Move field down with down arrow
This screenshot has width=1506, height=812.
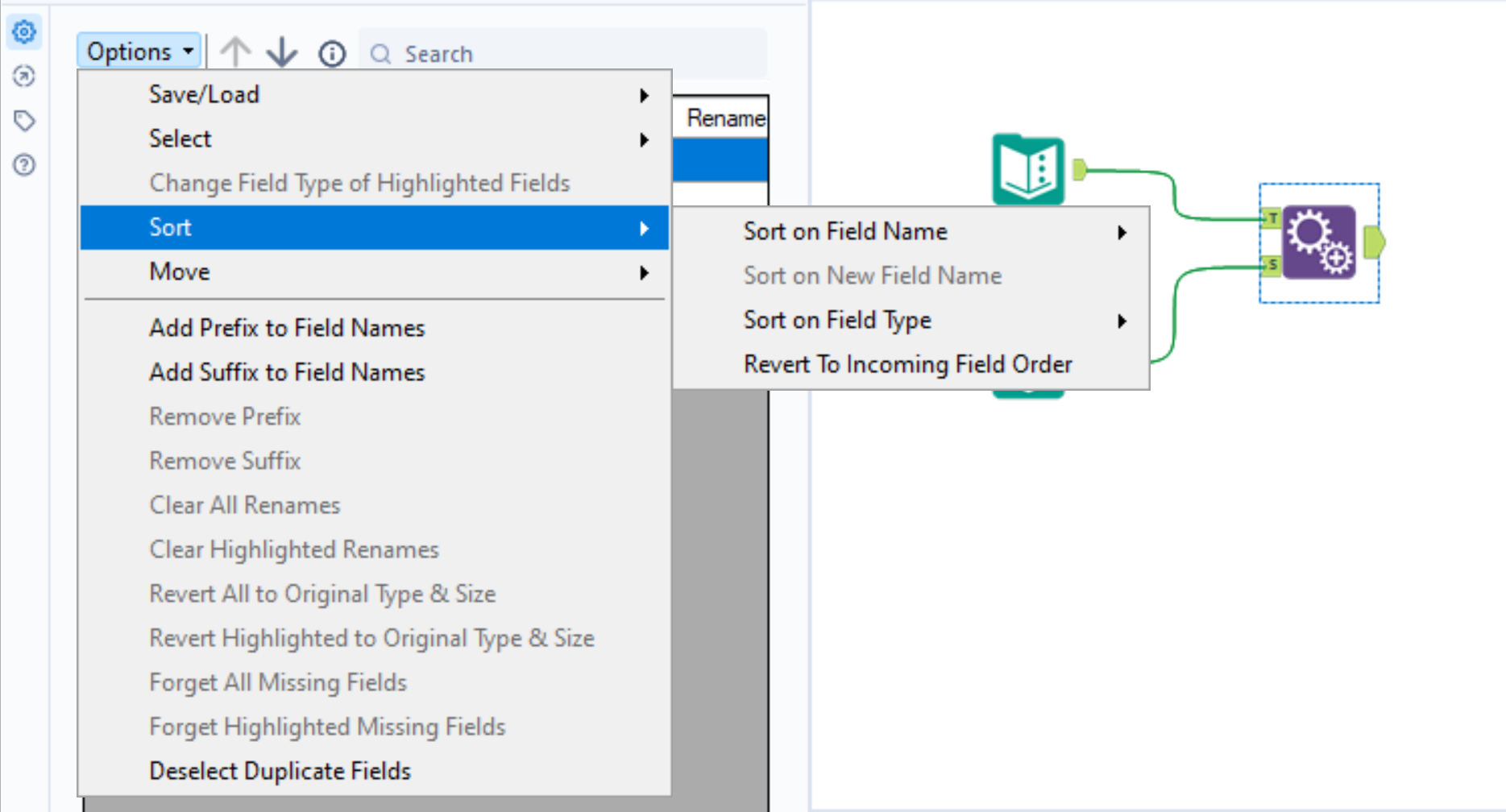tap(282, 52)
